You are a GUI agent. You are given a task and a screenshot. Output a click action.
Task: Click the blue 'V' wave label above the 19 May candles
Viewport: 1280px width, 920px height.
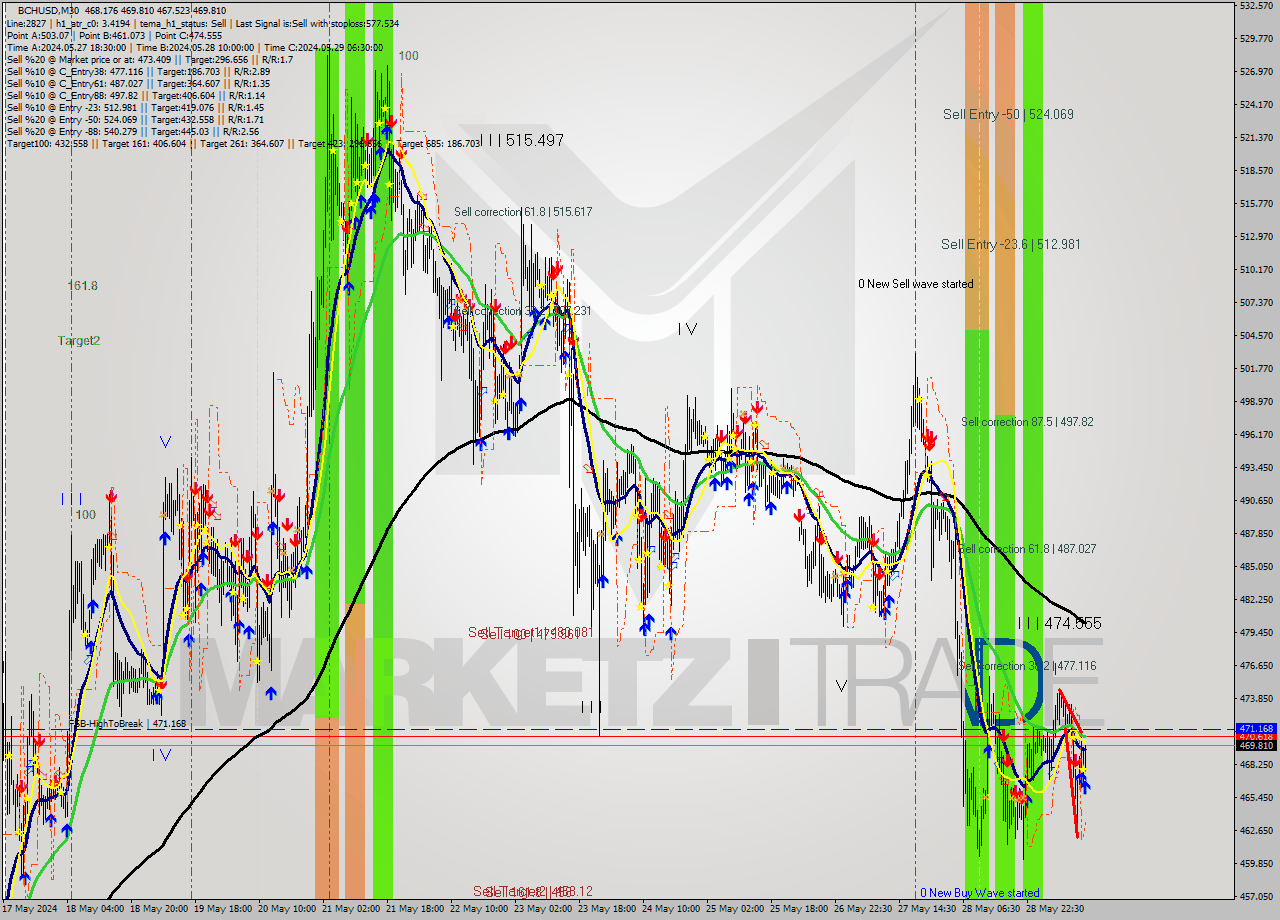(164, 441)
